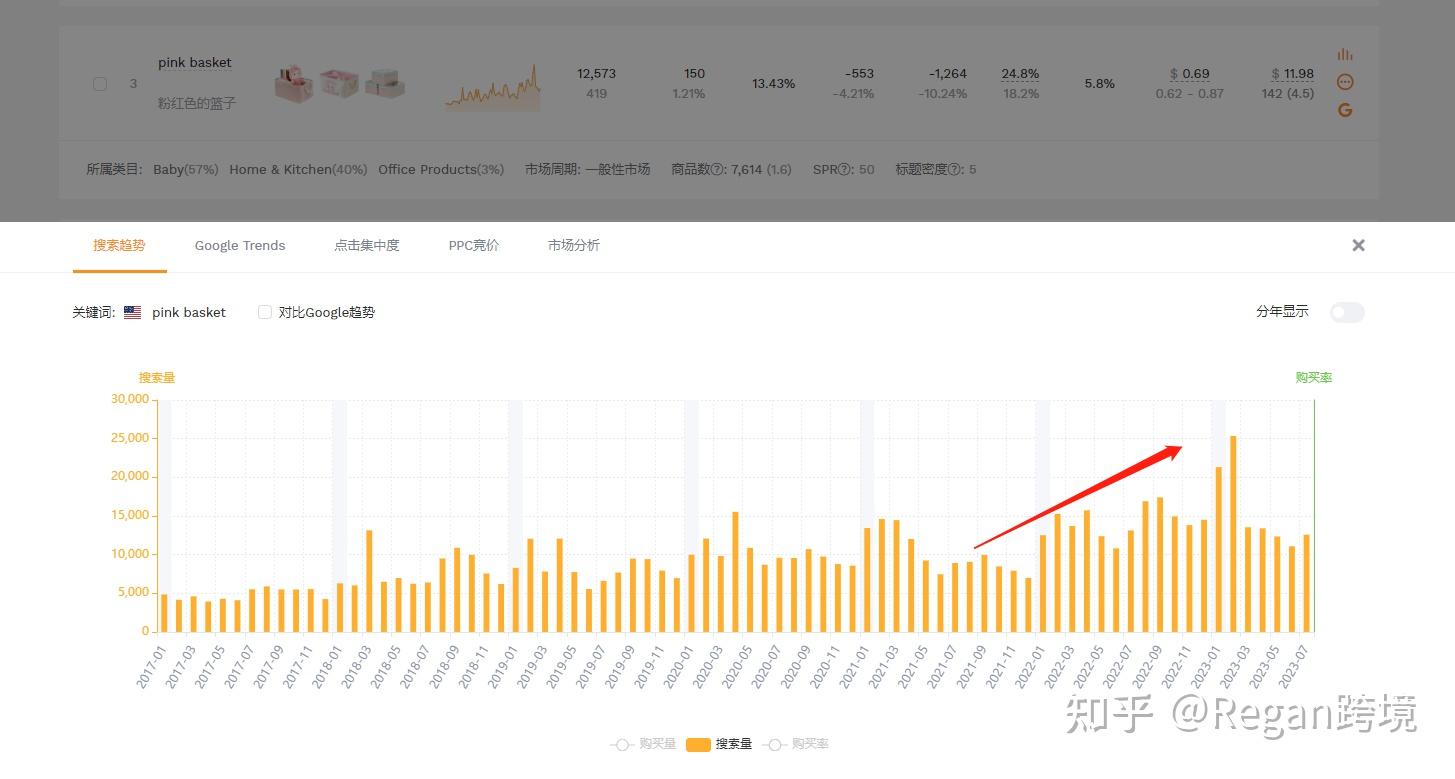The height and width of the screenshot is (779, 1455).
Task: Toggle the 分年显示 switch
Action: click(x=1347, y=312)
